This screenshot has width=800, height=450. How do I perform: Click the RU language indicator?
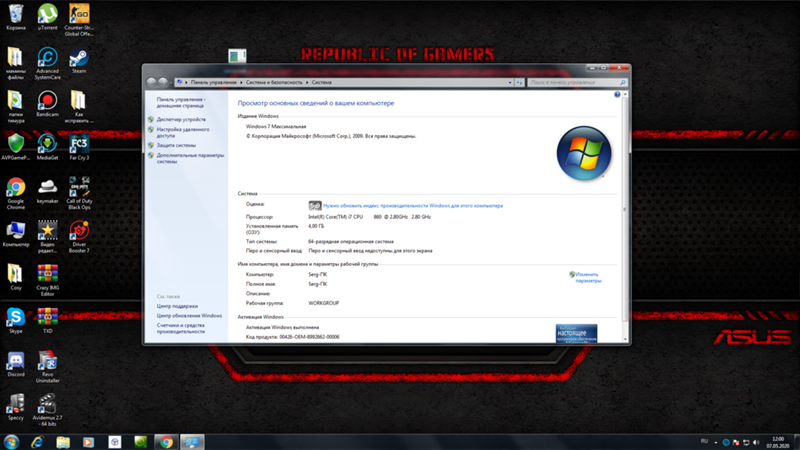pyautogui.click(x=704, y=441)
